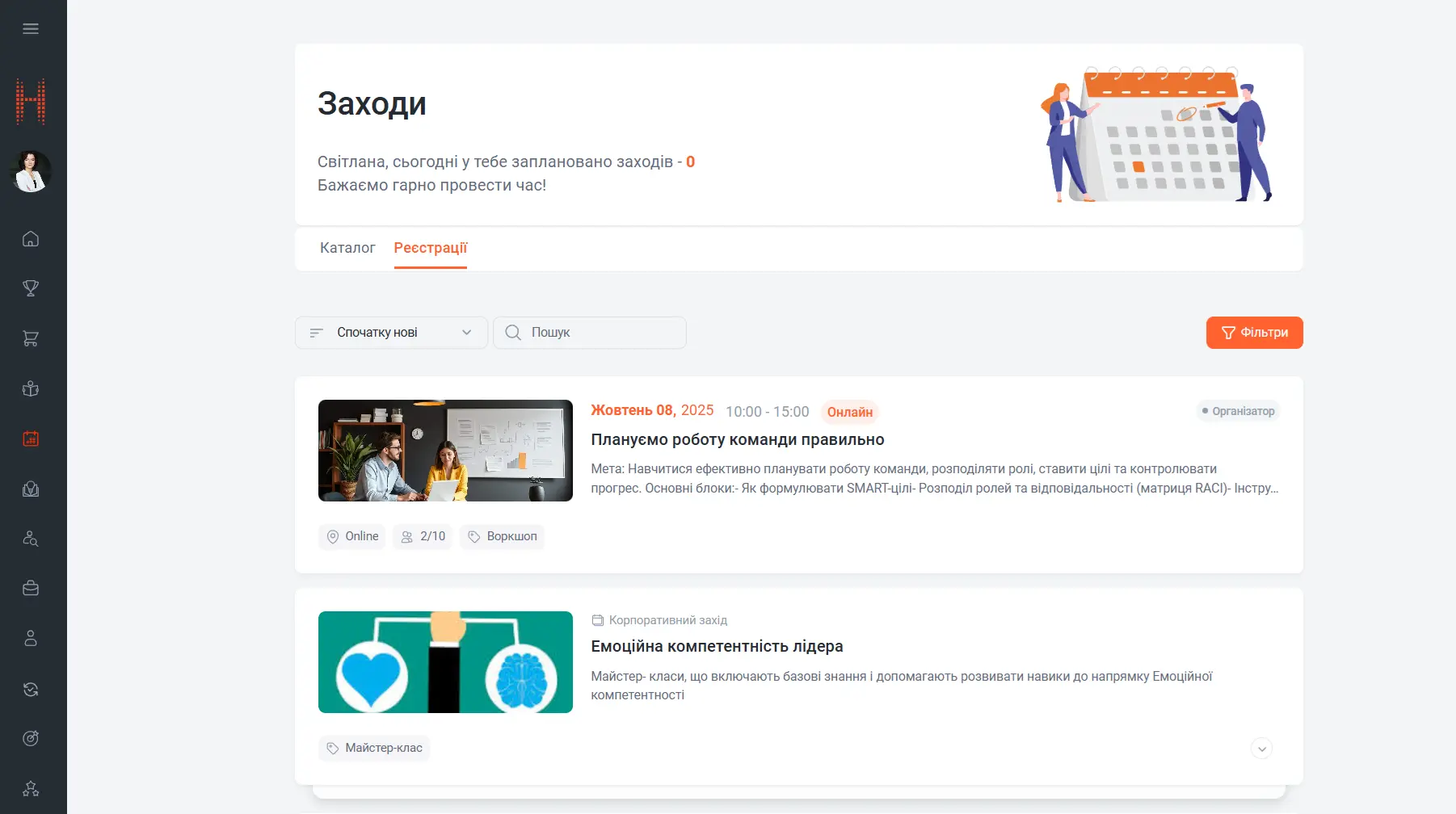Click the home icon in sidebar
This screenshot has height=814, width=1456.
[31, 239]
